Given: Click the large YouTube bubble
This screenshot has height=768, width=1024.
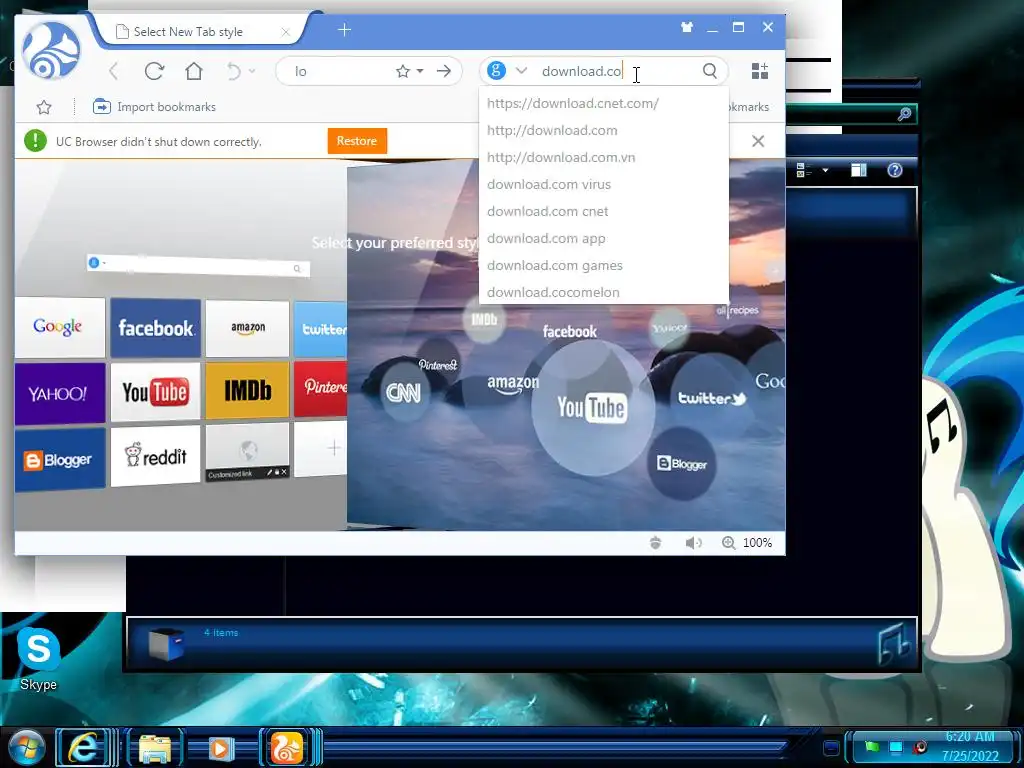Looking at the screenshot, I should pos(592,408).
